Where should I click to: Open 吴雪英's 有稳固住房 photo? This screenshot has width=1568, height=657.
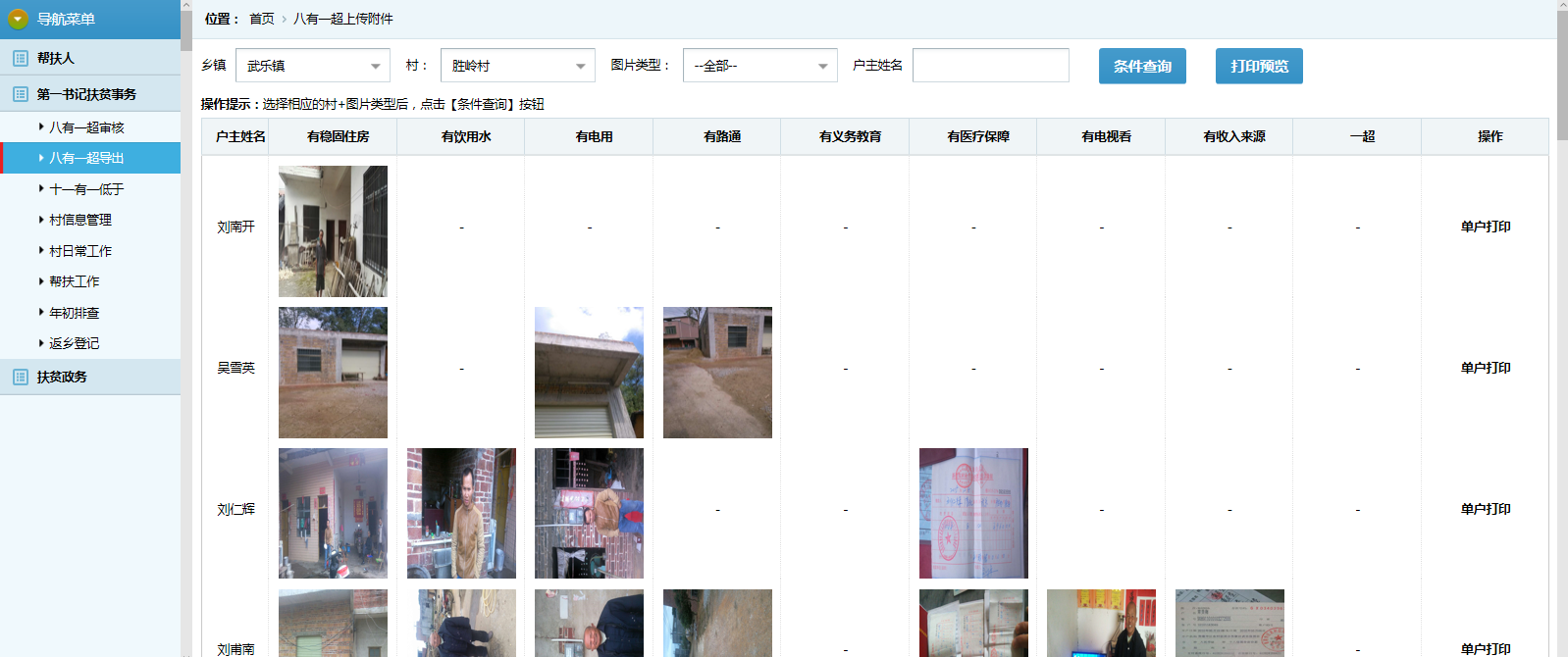pos(333,373)
